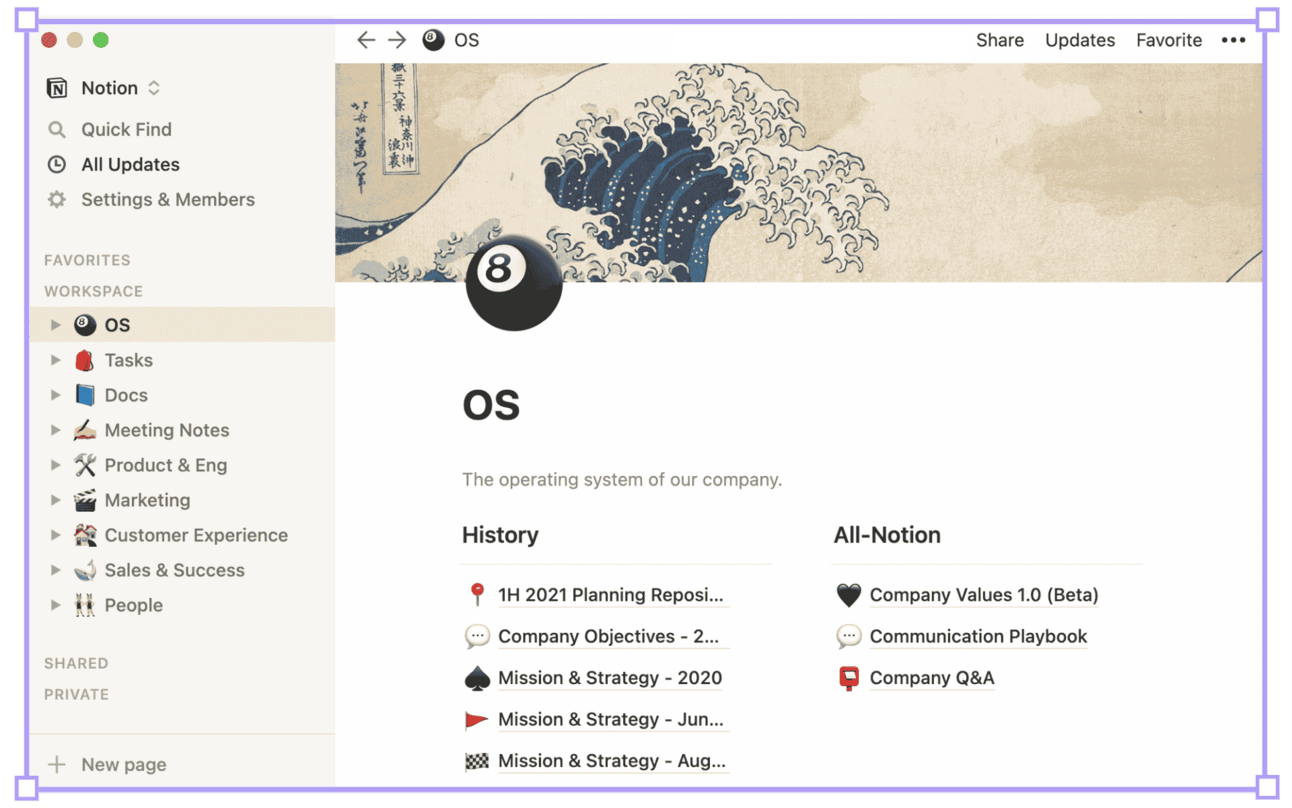The width and height of the screenshot is (1292, 808).
Task: Click the 8-ball icon beside OS in sidebar
Action: 85,325
